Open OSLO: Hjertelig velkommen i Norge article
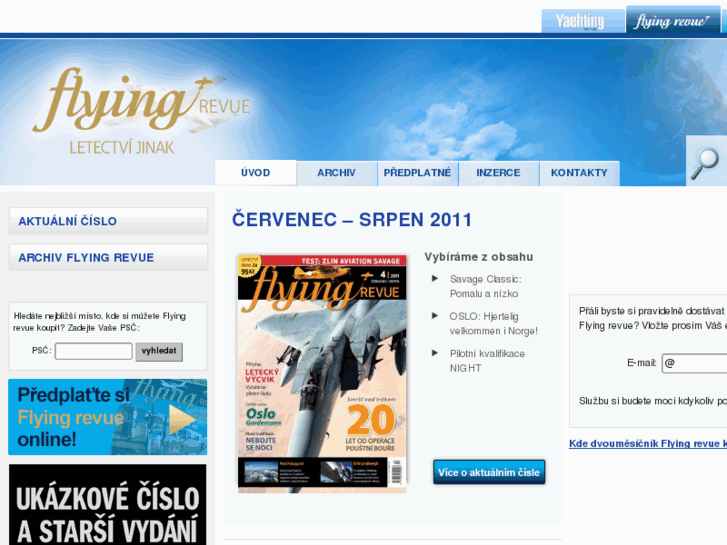 493,323
